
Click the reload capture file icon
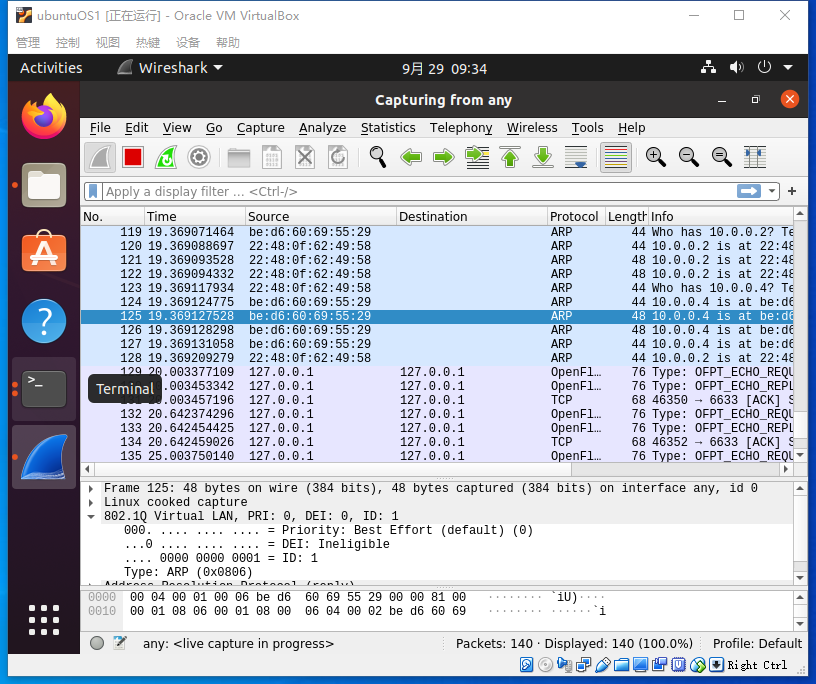(x=338, y=157)
